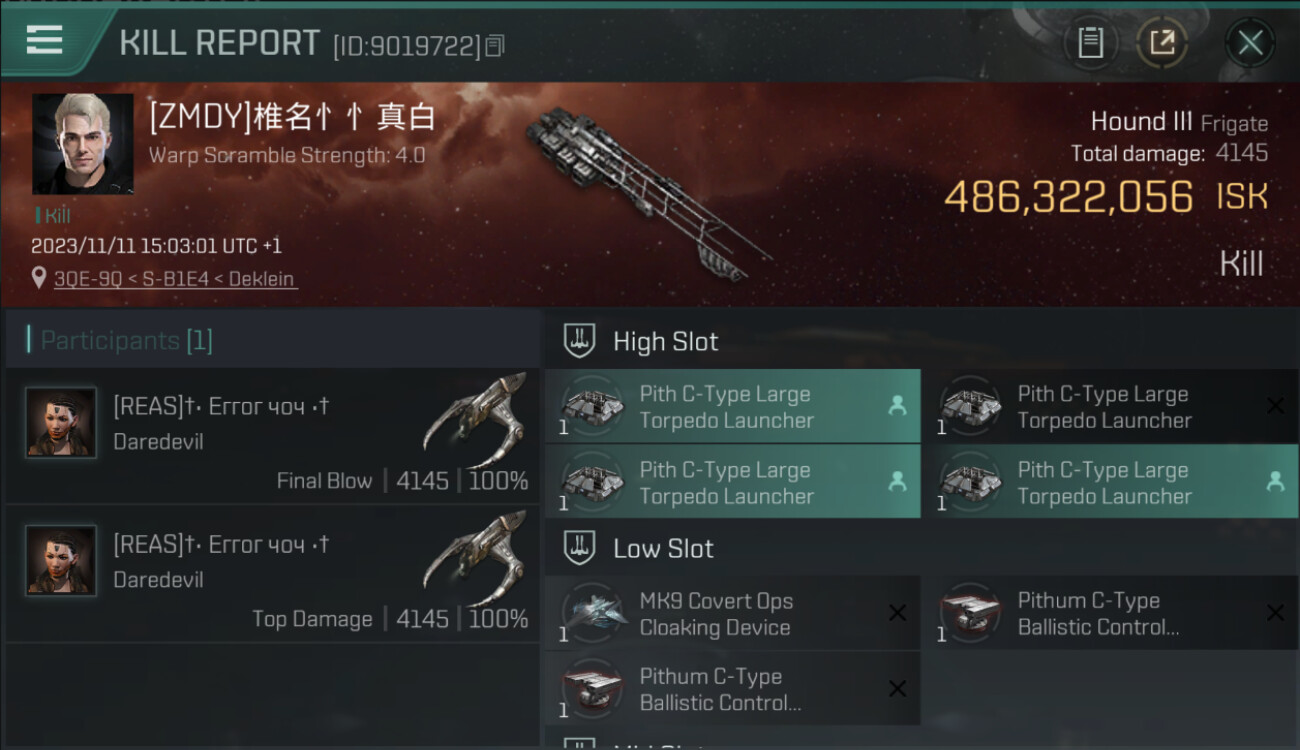Screen dimensions: 1300x750
Task: Select Top Damage Daredevil ship icon
Action: pyautogui.click(x=476, y=558)
